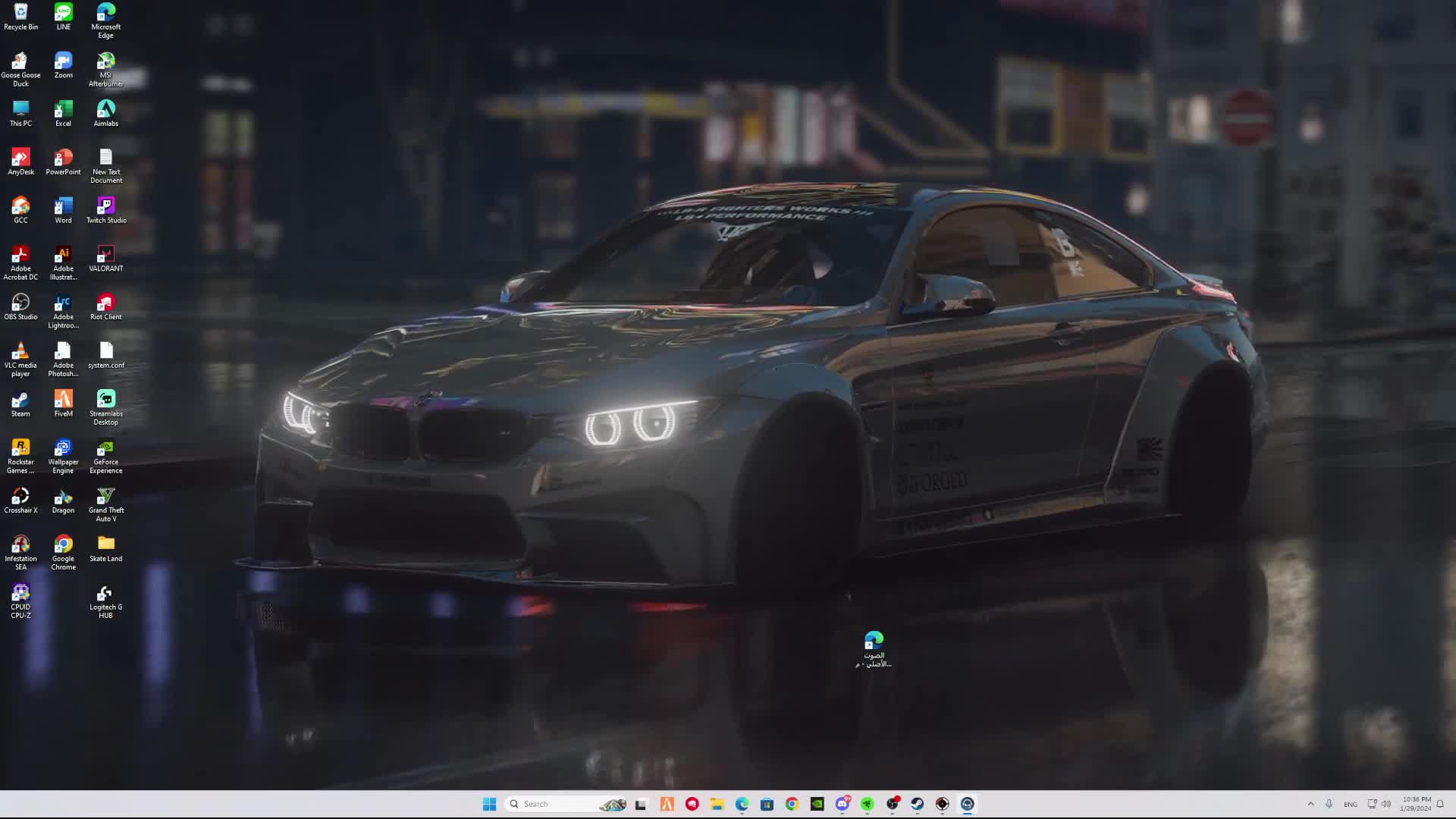Image resolution: width=1456 pixels, height=819 pixels.
Task: Select the Steam desktop shortcut
Action: tap(20, 404)
